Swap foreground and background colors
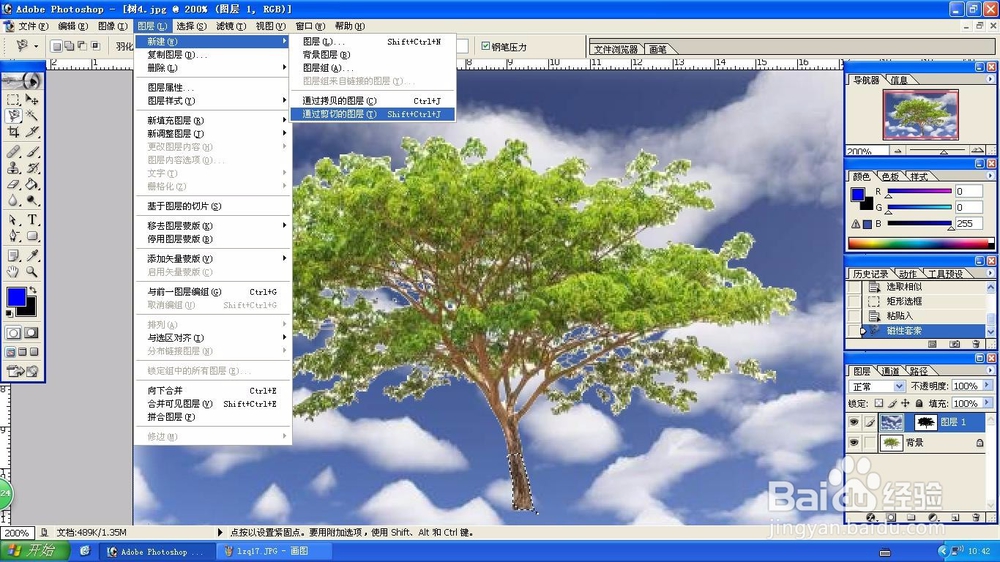Screen dimensions: 1000x562 [33, 290]
